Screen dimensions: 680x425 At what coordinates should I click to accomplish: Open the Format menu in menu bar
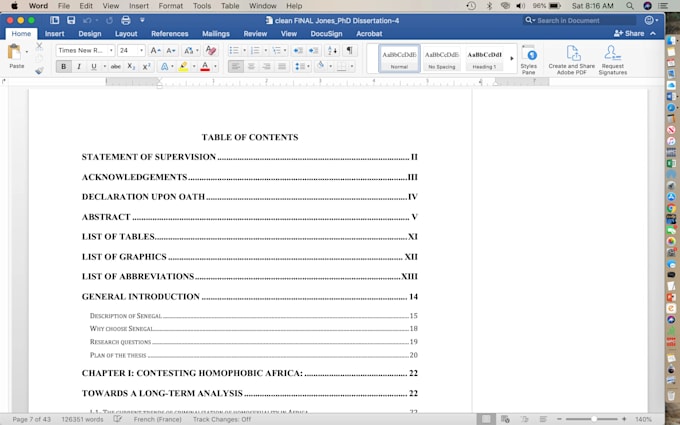(170, 6)
